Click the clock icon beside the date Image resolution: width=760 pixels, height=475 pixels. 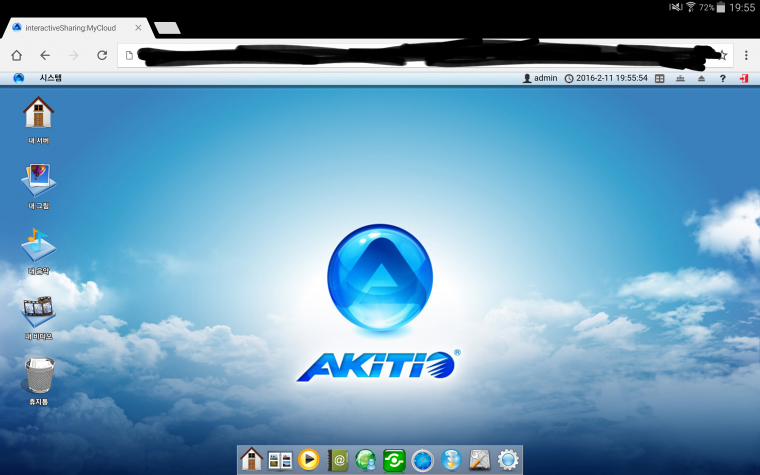(569, 79)
